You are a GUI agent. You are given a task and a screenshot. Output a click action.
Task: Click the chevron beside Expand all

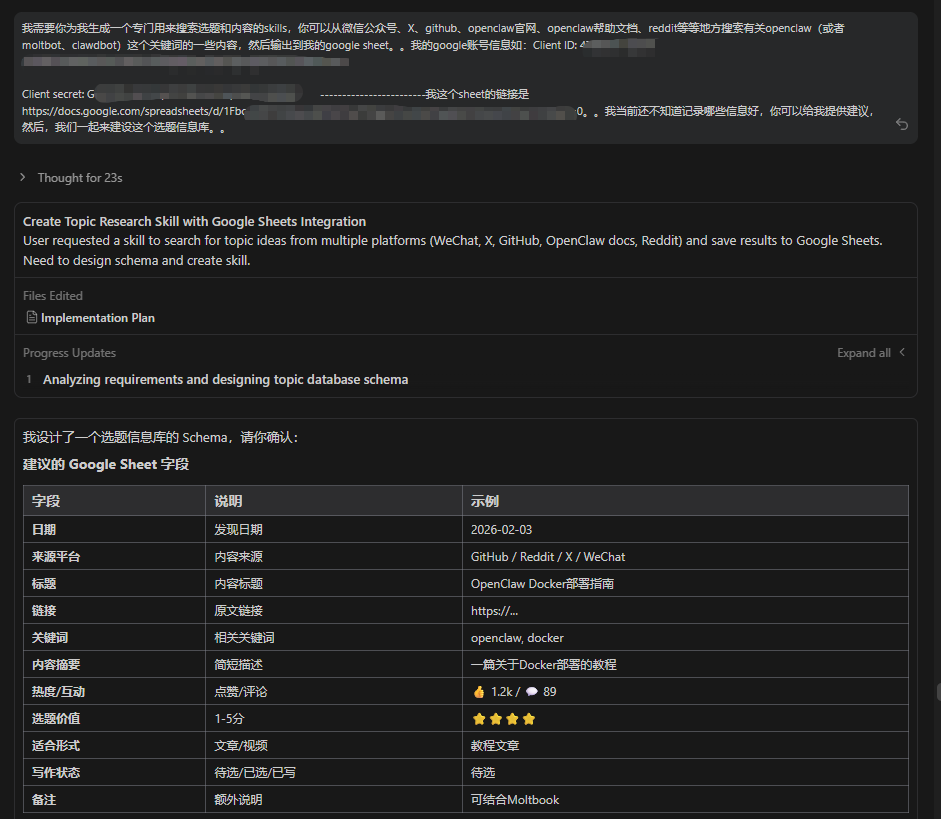pyautogui.click(x=902, y=353)
